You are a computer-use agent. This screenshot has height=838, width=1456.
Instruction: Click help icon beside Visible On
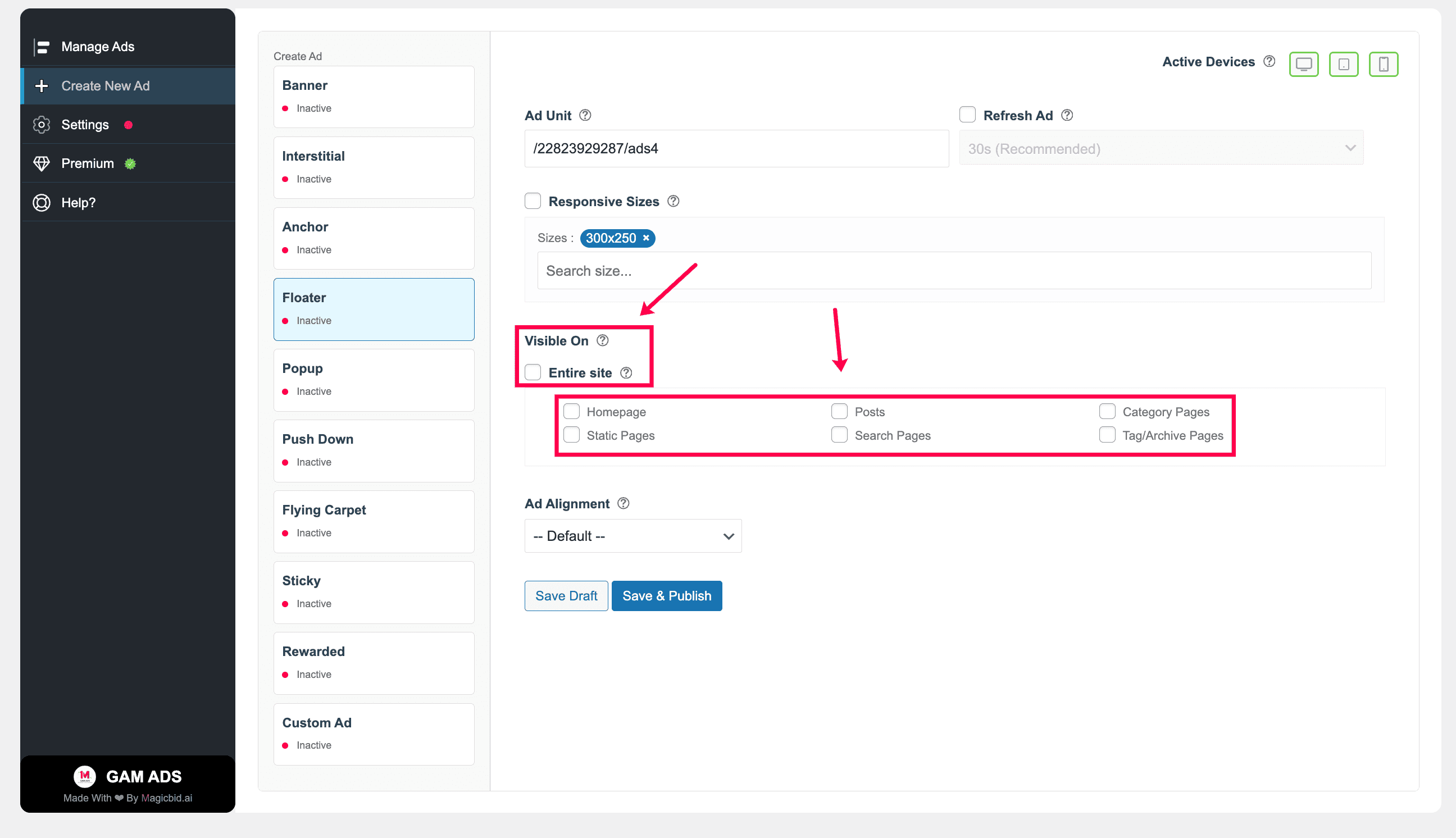(602, 340)
